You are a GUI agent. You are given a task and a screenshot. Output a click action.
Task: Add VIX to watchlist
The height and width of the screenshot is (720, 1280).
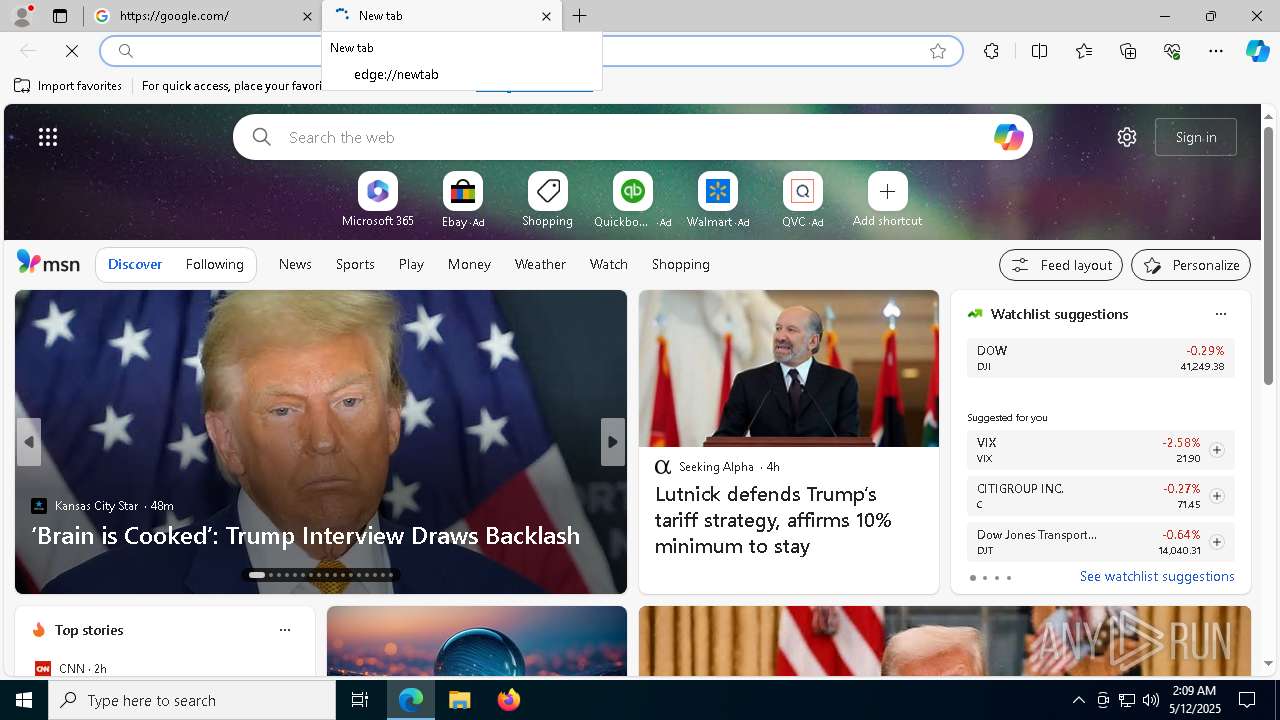pyautogui.click(x=1216, y=450)
